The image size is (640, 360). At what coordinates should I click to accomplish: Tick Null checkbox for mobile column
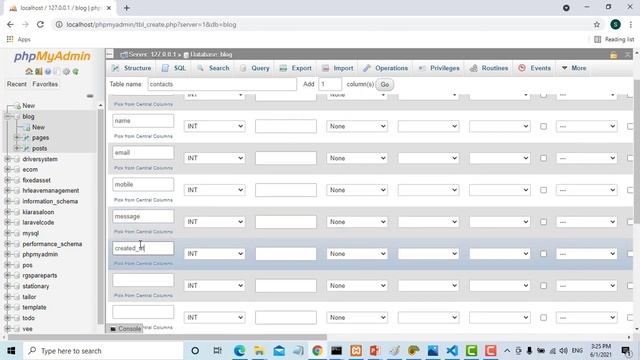543,190
